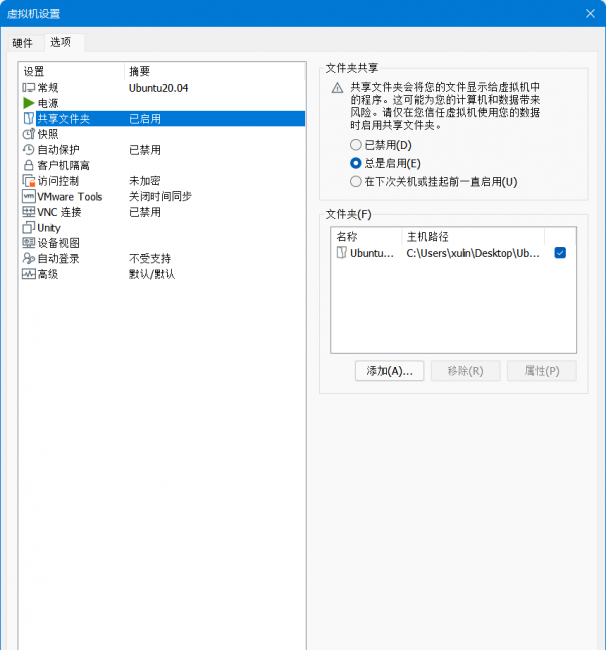Screen dimensions: 606x650
Task: Select the 快照 settings row
Action: 163,134
